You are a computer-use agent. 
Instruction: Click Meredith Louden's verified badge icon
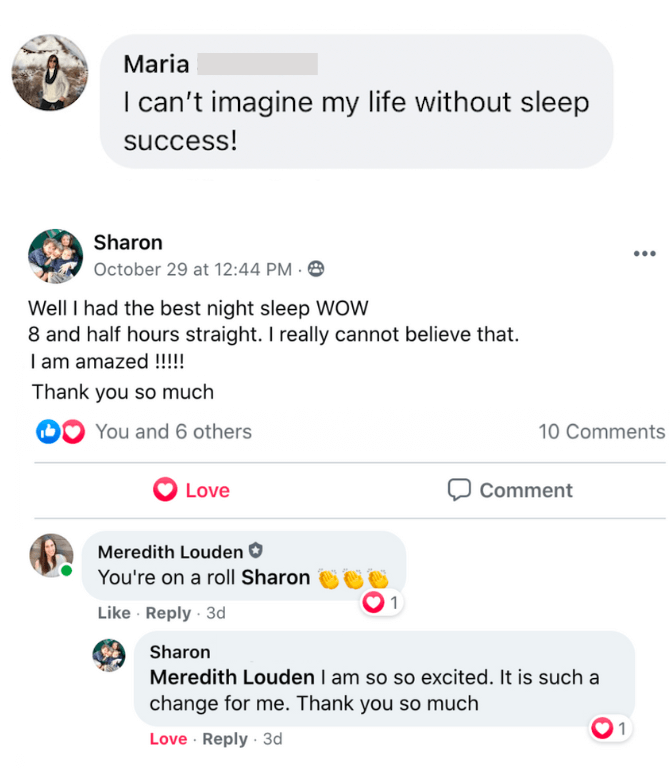tap(255, 552)
